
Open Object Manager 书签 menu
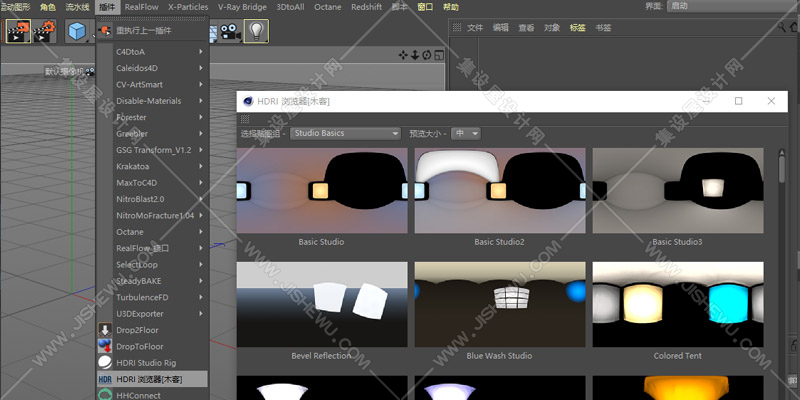click(603, 28)
